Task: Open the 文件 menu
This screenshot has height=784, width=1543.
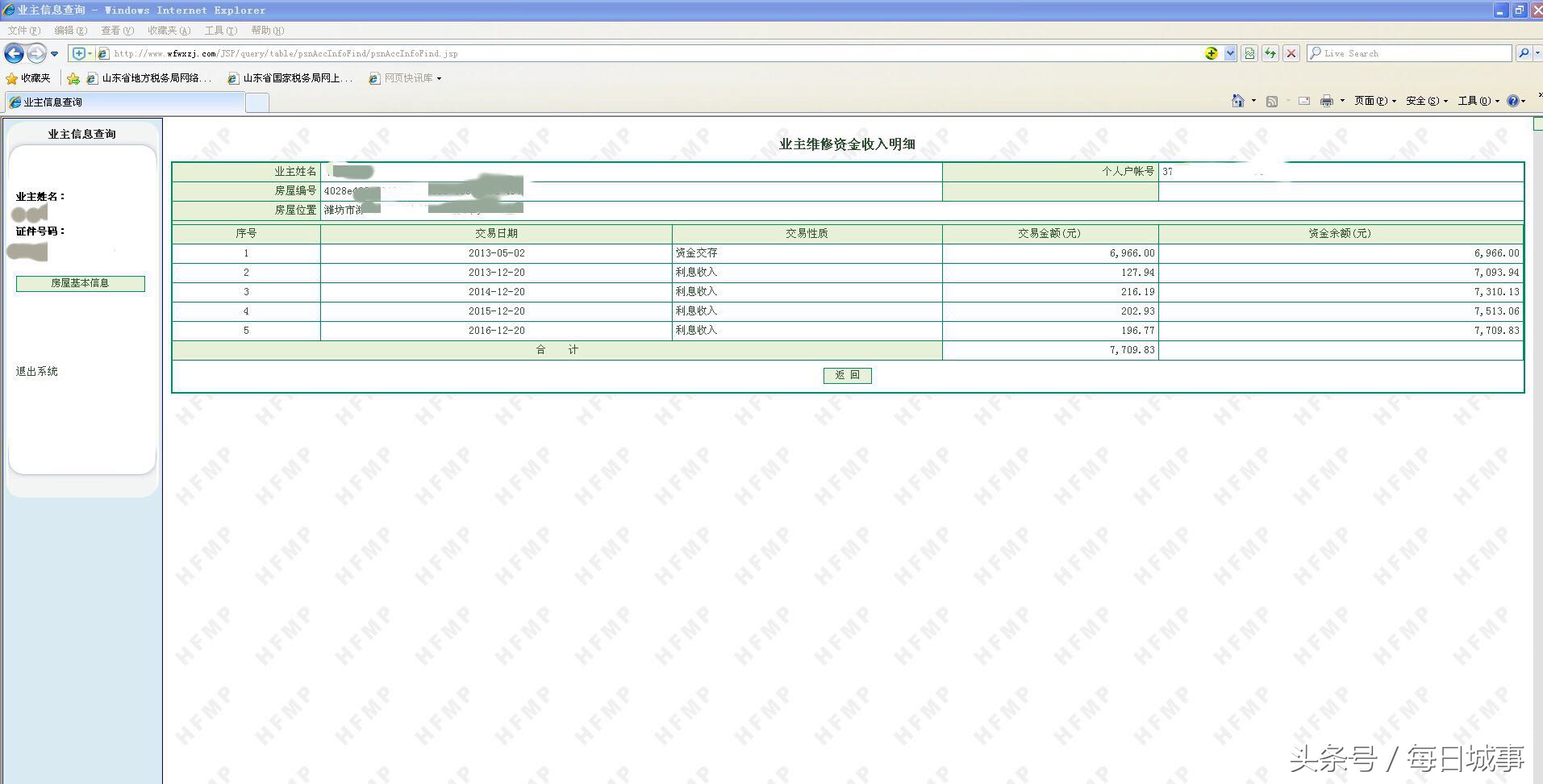Action: pos(23,31)
